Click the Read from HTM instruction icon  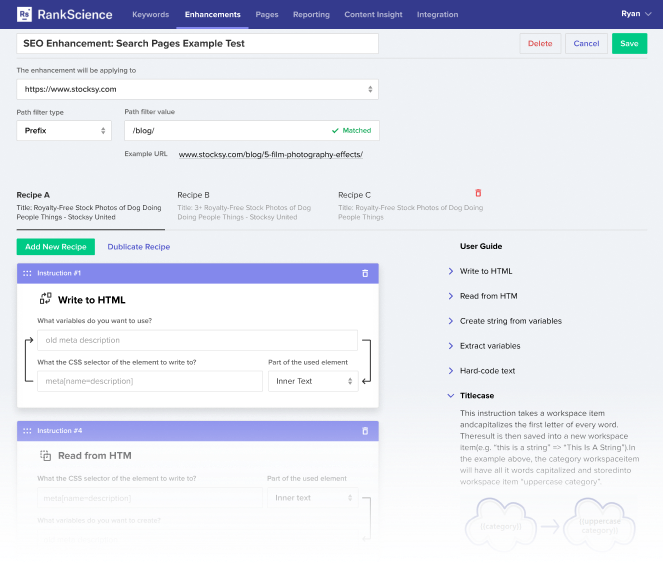point(46,455)
